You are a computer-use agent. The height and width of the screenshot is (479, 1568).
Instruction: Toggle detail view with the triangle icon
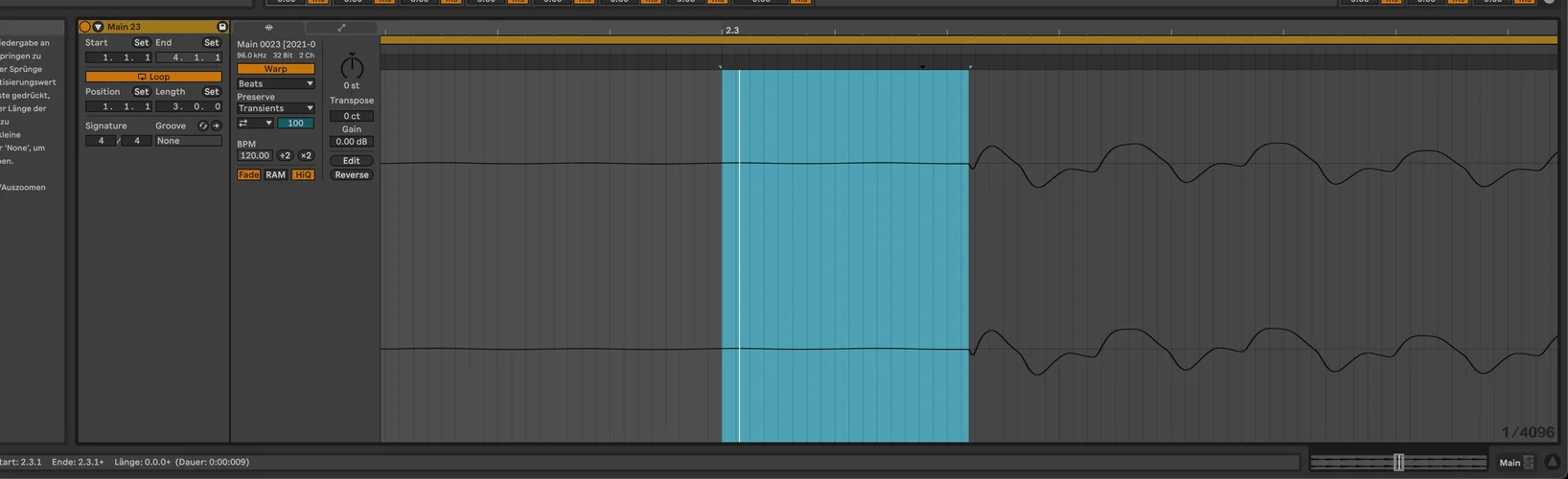coord(1553,463)
